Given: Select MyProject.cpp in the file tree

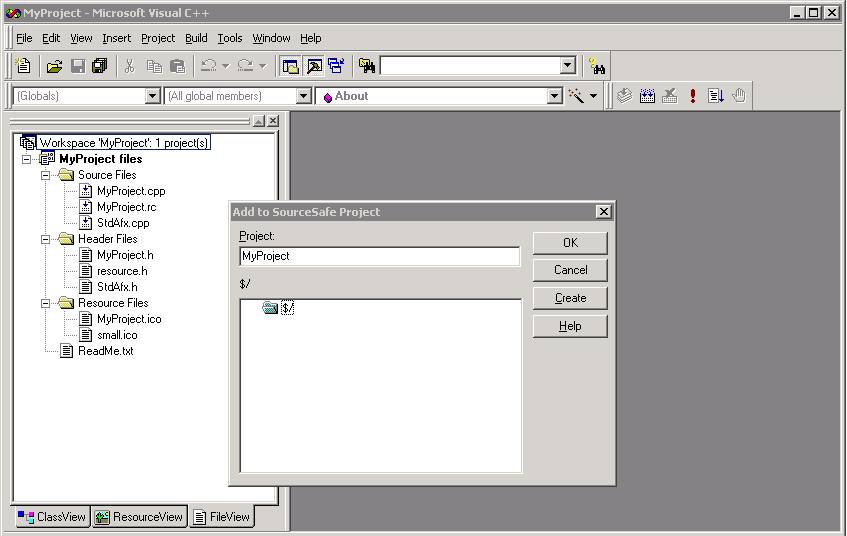Looking at the screenshot, I should tap(131, 191).
